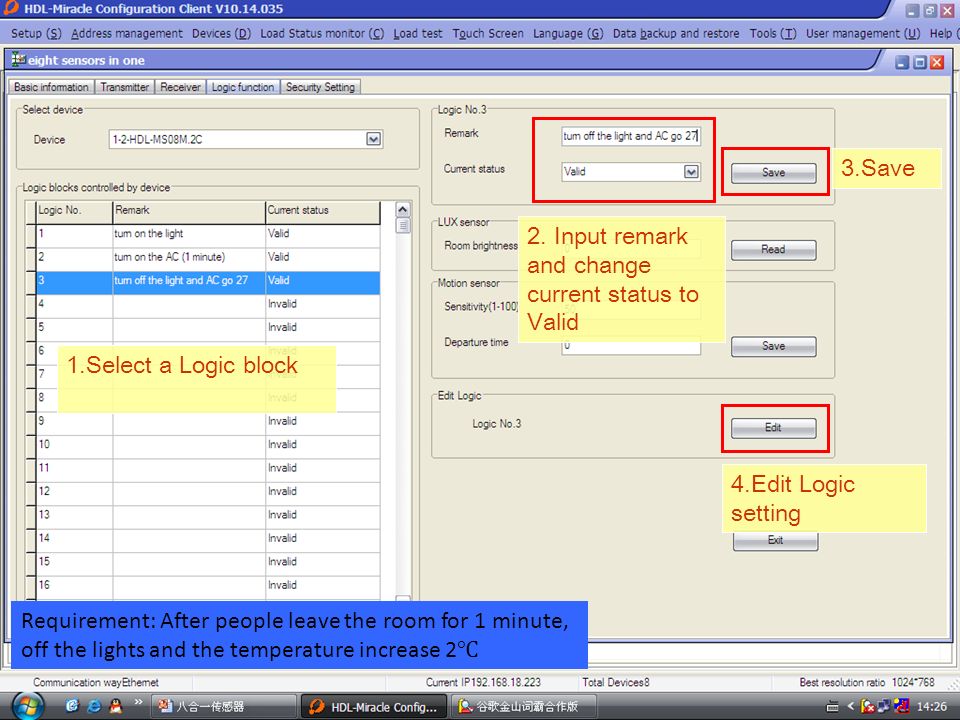Click the system clock 14:26
960x720 pixels.
(x=931, y=707)
